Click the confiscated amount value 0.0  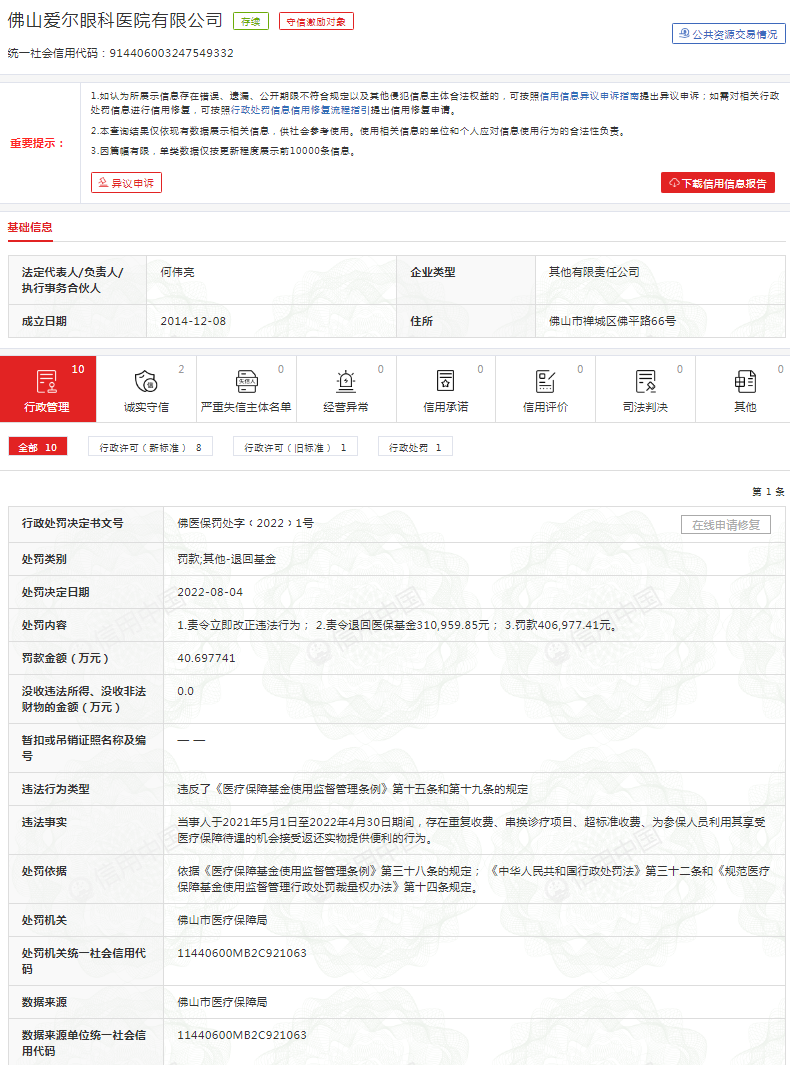click(x=185, y=691)
